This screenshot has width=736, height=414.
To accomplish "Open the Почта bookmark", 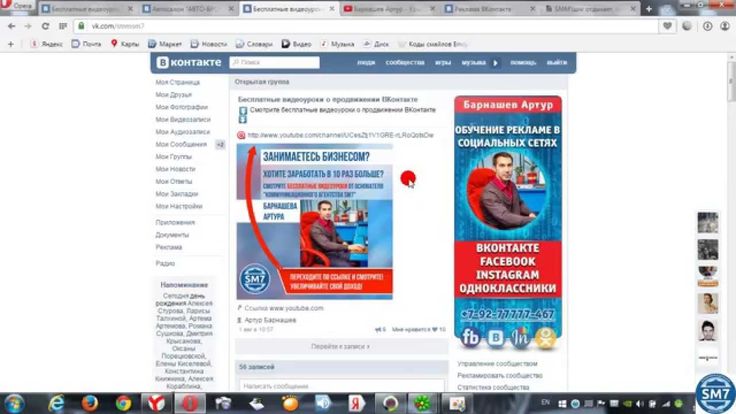I will pos(86,44).
